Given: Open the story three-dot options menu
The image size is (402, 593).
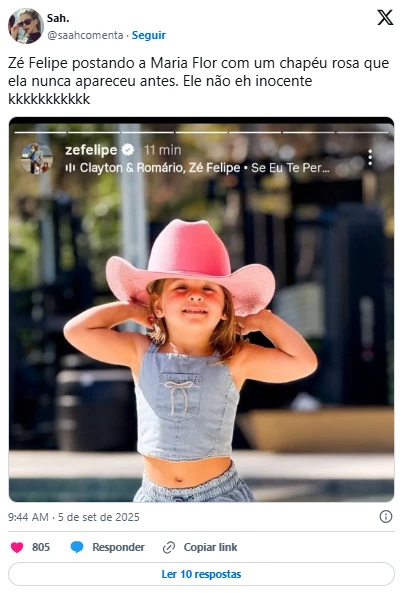Looking at the screenshot, I should (370, 157).
